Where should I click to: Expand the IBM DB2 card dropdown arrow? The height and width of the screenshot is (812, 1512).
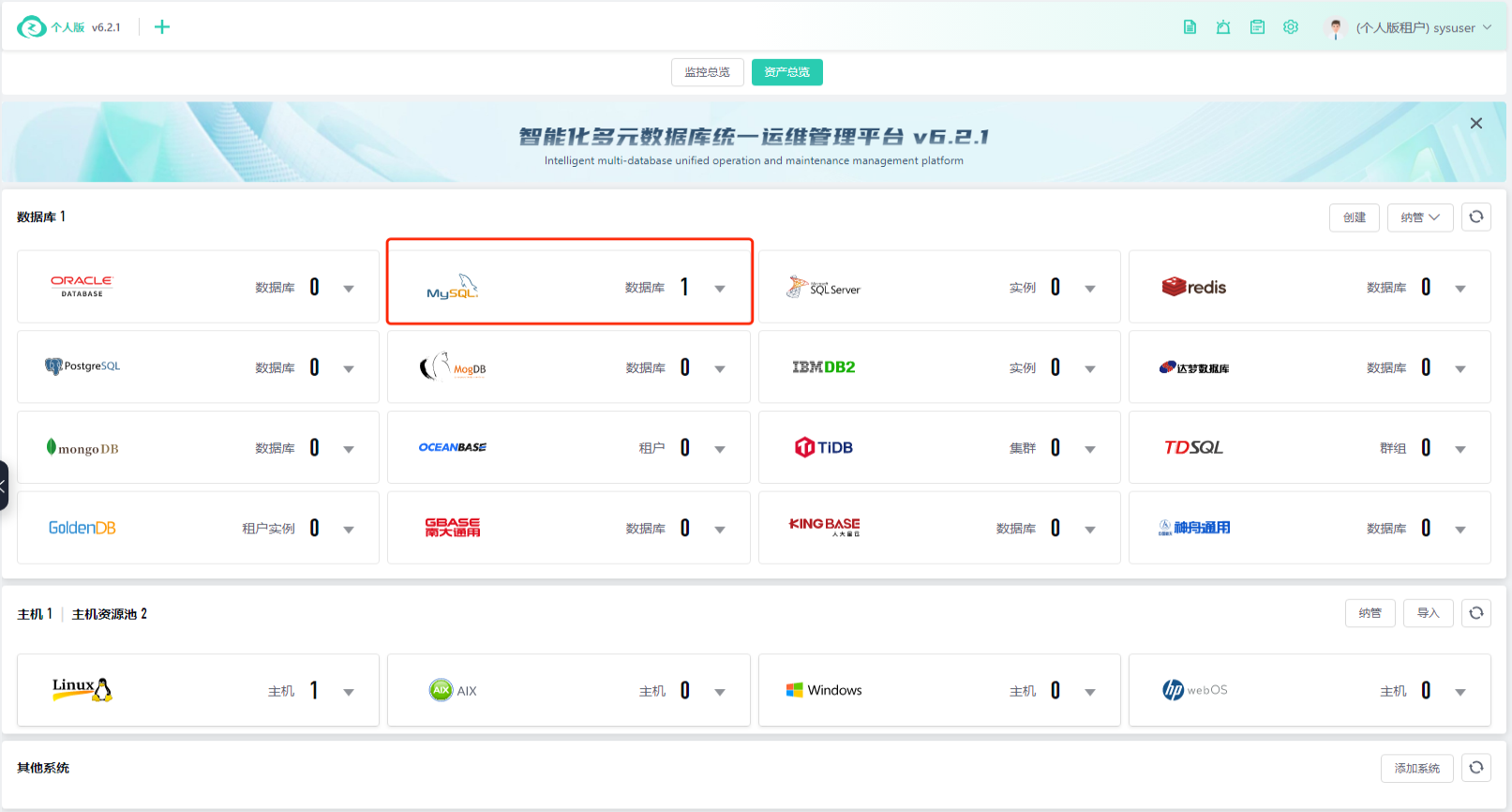[1090, 369]
